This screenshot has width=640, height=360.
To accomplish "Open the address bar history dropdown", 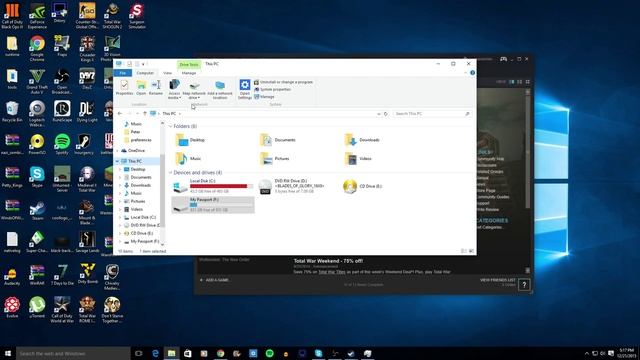I will tap(379, 113).
